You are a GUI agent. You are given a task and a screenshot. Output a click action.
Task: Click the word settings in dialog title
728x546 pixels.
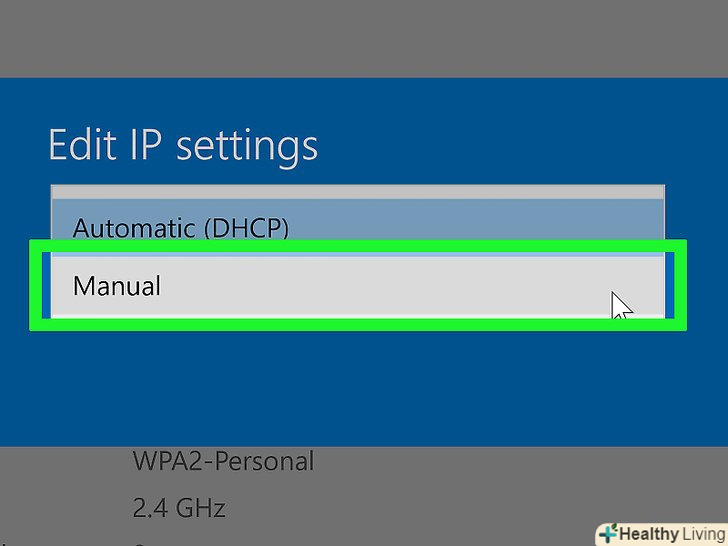tap(247, 147)
